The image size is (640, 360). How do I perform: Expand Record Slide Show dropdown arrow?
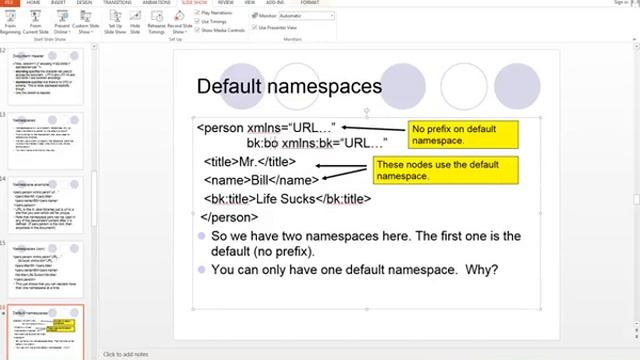(186, 32)
